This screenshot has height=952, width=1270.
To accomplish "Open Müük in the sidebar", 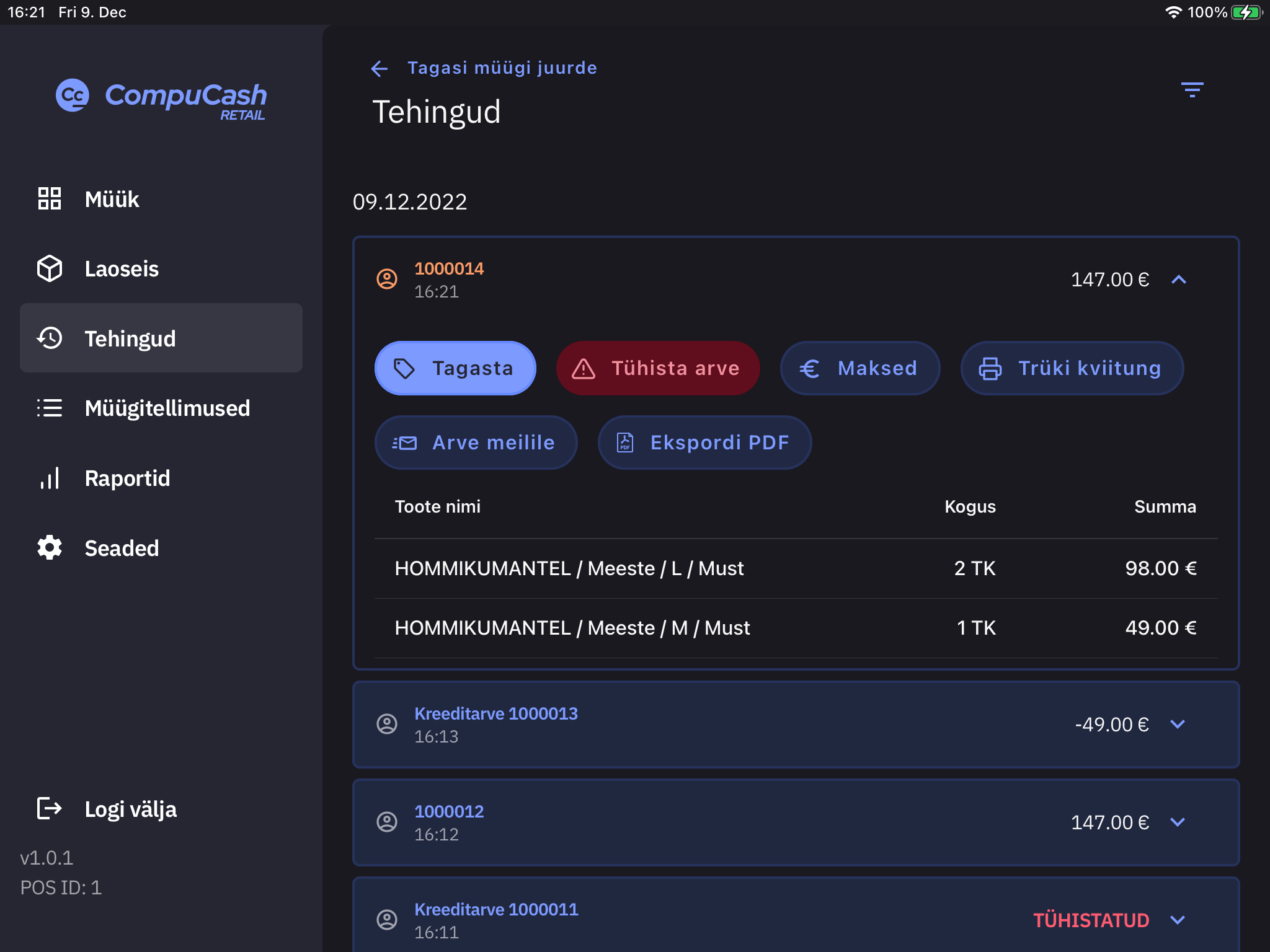I will point(112,199).
